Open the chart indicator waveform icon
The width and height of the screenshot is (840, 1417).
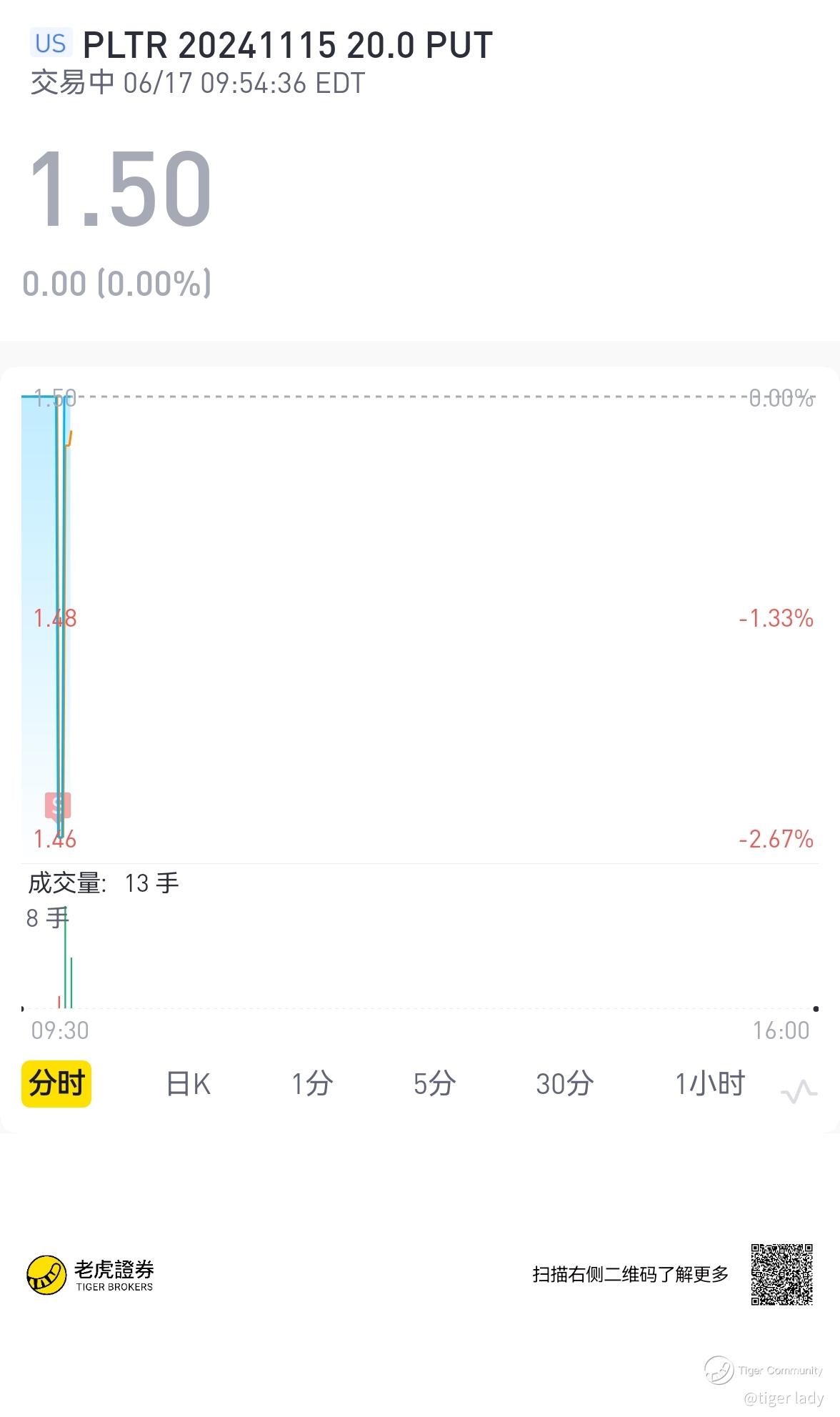click(x=799, y=1091)
